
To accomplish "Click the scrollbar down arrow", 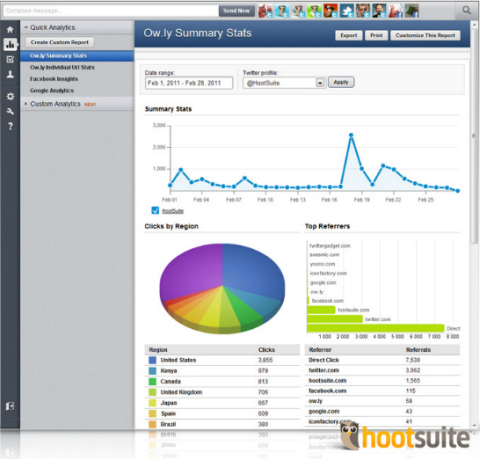I will point(474,426).
